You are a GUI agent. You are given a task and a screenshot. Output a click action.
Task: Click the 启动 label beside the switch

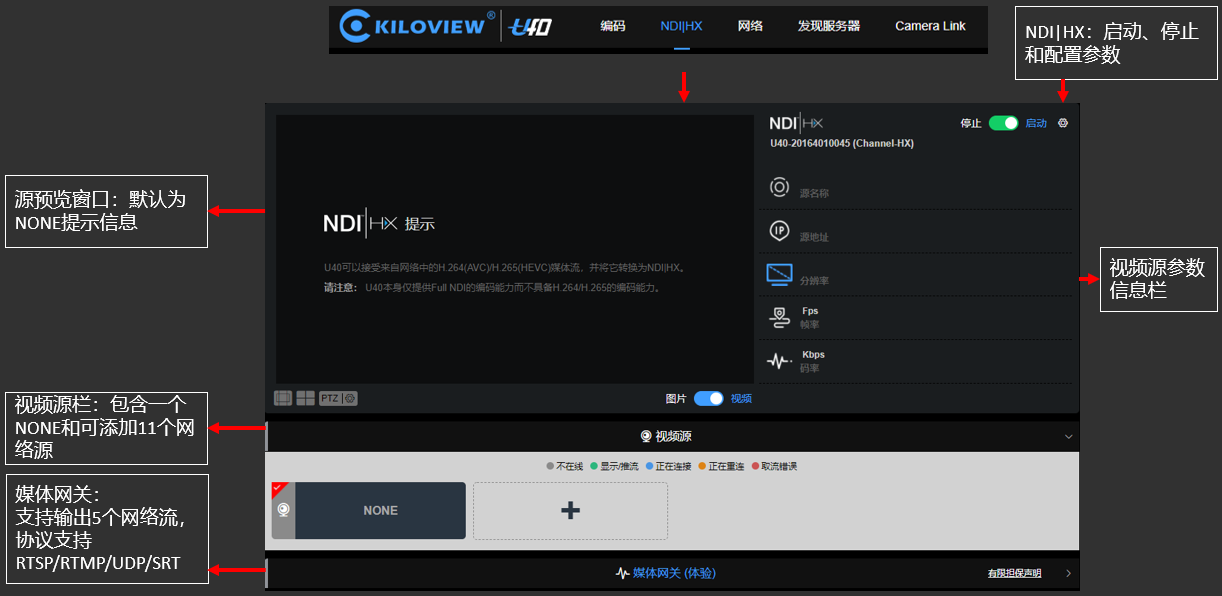[1036, 123]
